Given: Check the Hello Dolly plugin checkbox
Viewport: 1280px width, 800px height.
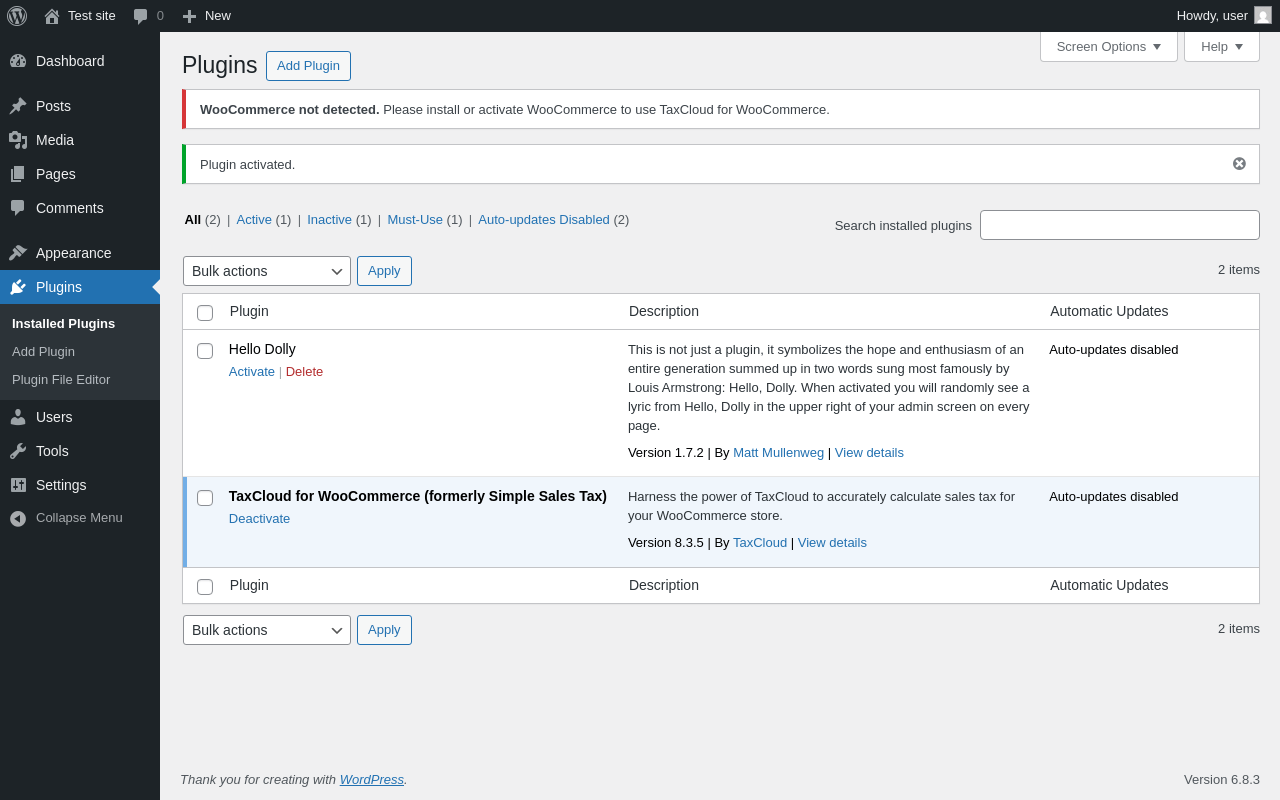Looking at the screenshot, I should point(205,351).
